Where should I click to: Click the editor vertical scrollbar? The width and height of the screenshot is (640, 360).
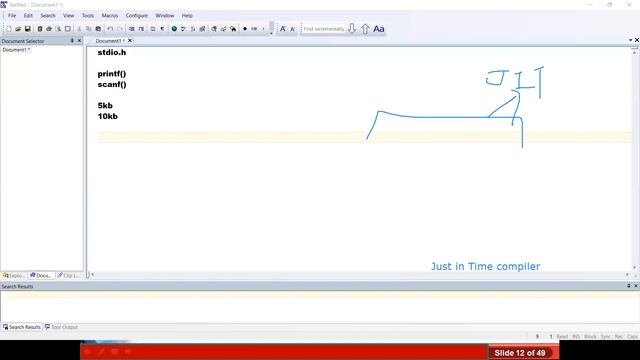[634, 159]
